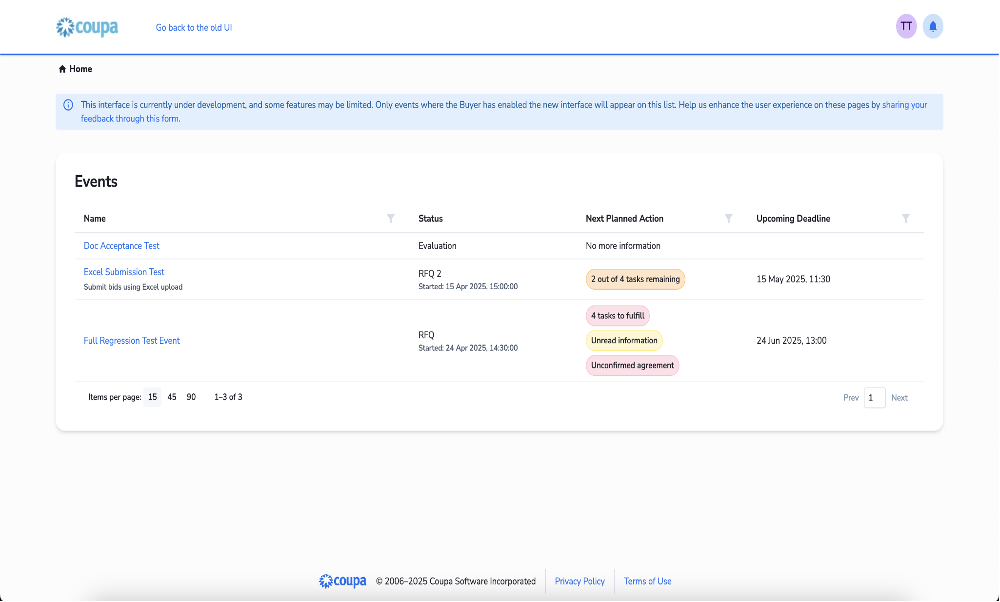Select 45 items per page
Viewport: 1000px width, 602px height.
coord(170,397)
